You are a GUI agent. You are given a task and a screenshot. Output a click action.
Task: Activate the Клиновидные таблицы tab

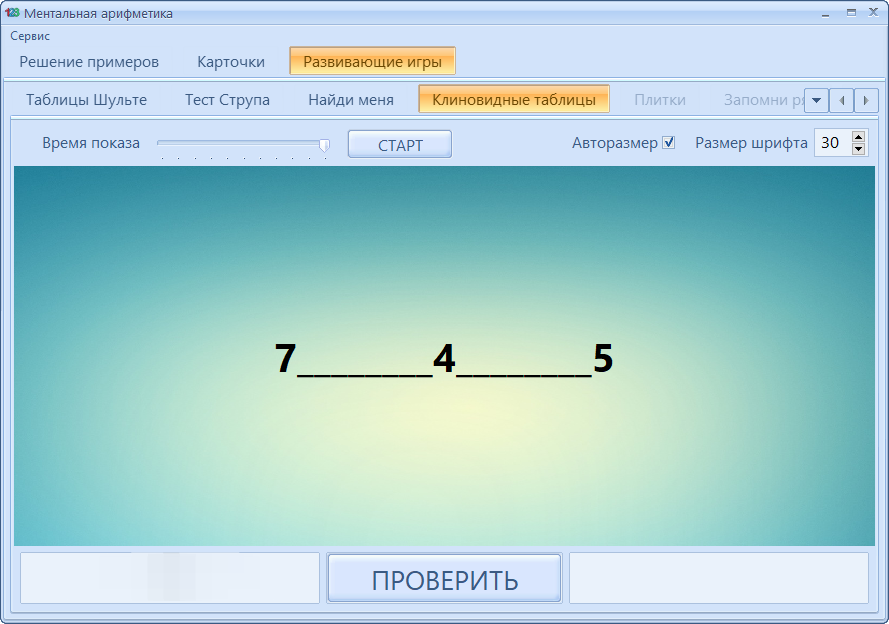pos(514,100)
